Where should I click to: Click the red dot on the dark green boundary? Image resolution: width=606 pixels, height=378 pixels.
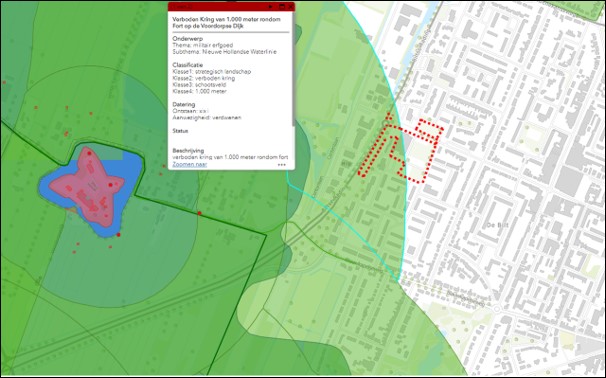(x=199, y=213)
